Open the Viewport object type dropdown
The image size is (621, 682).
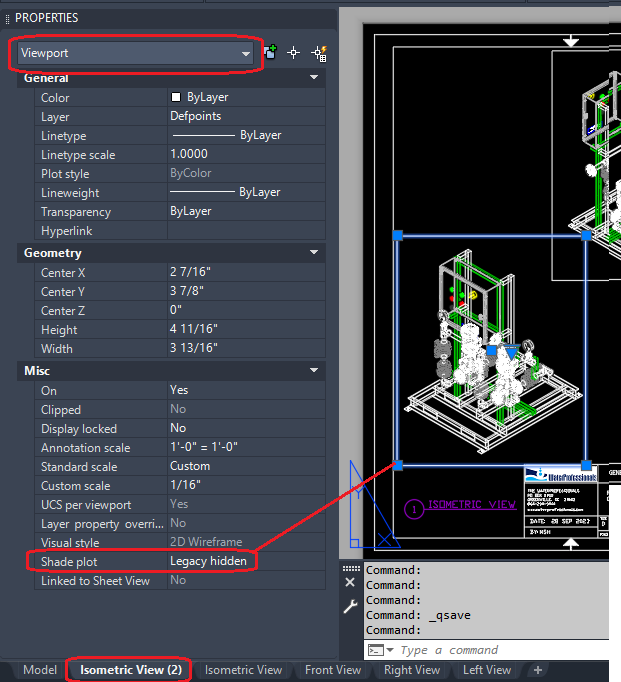click(135, 53)
